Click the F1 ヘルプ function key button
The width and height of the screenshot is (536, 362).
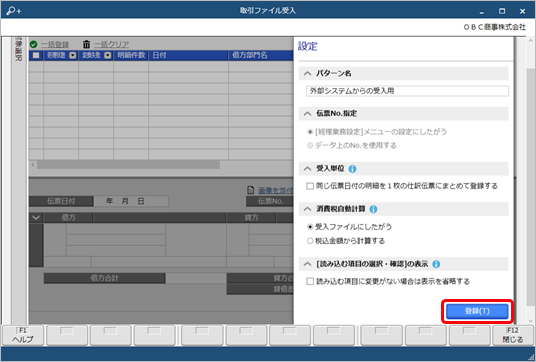pyautogui.click(x=23, y=335)
